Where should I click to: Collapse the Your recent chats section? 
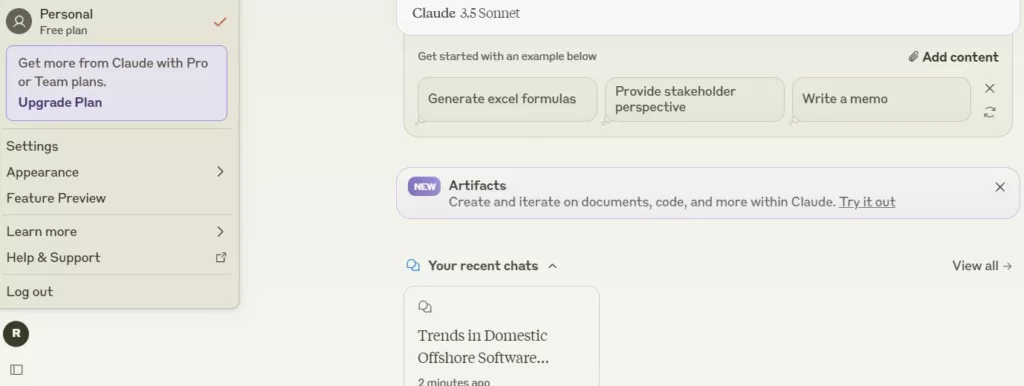552,266
